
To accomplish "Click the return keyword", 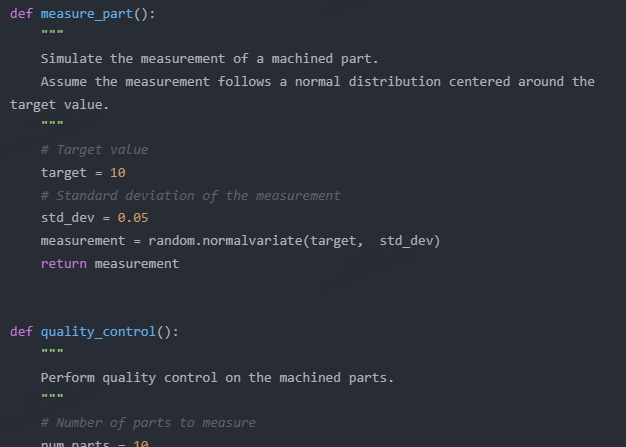I will (x=64, y=264).
